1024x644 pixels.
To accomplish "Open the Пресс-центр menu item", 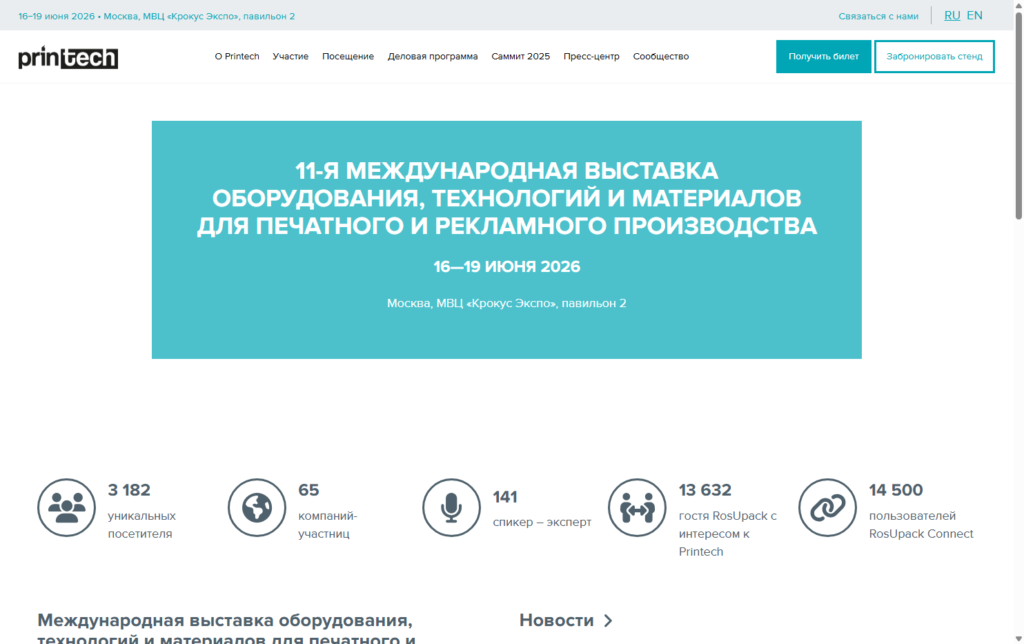I will tap(591, 57).
